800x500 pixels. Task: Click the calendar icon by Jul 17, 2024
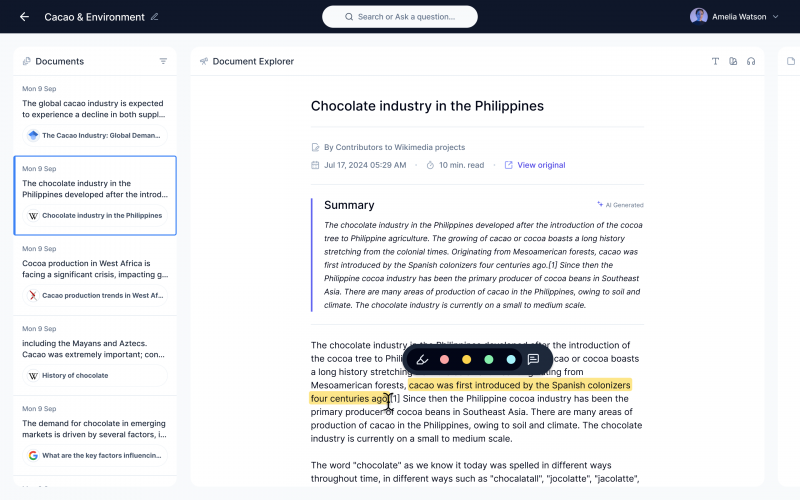(x=315, y=165)
